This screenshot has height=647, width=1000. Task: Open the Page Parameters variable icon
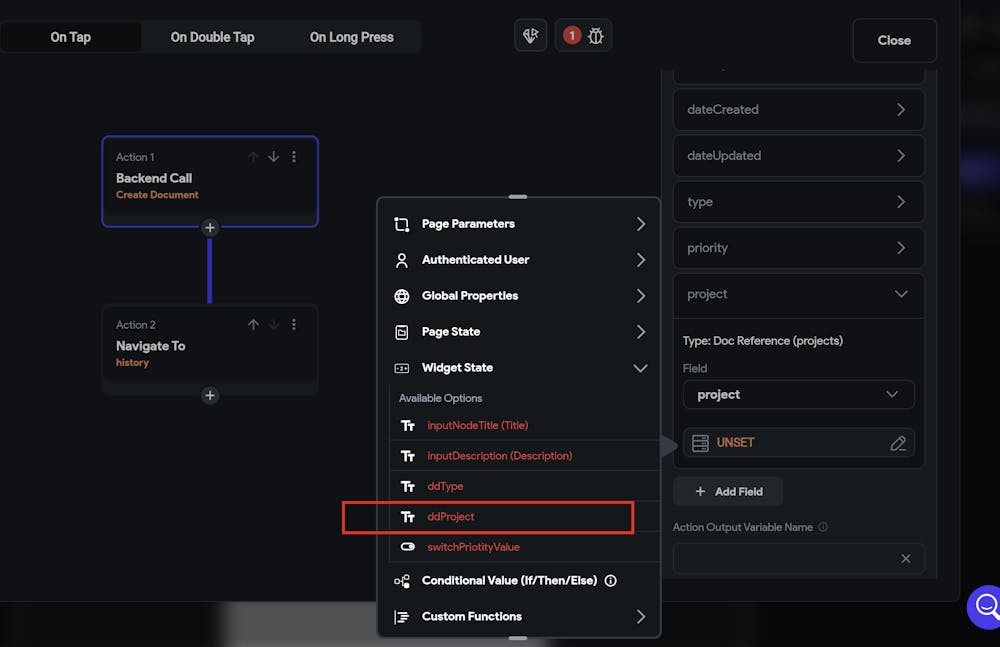[x=402, y=223]
